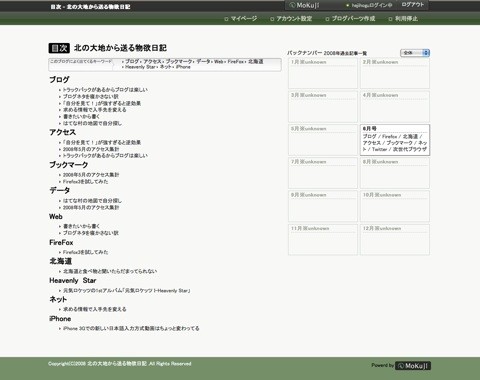This screenshot has height=380, width=480.
Task: Open 2008年5月のアクセス集計 under the アクセス heading
Action: tap(91, 149)
